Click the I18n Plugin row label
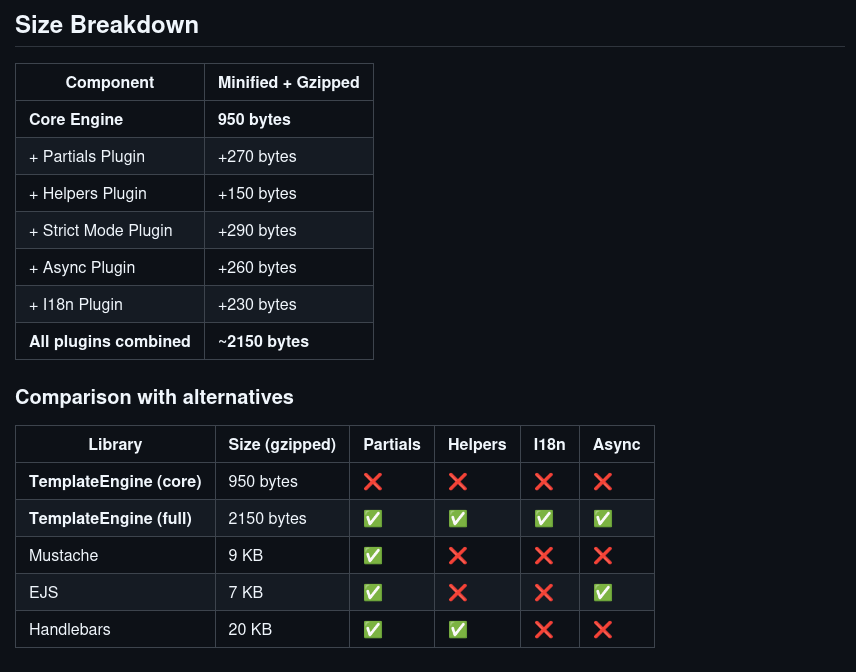The height and width of the screenshot is (672, 856). pos(76,305)
